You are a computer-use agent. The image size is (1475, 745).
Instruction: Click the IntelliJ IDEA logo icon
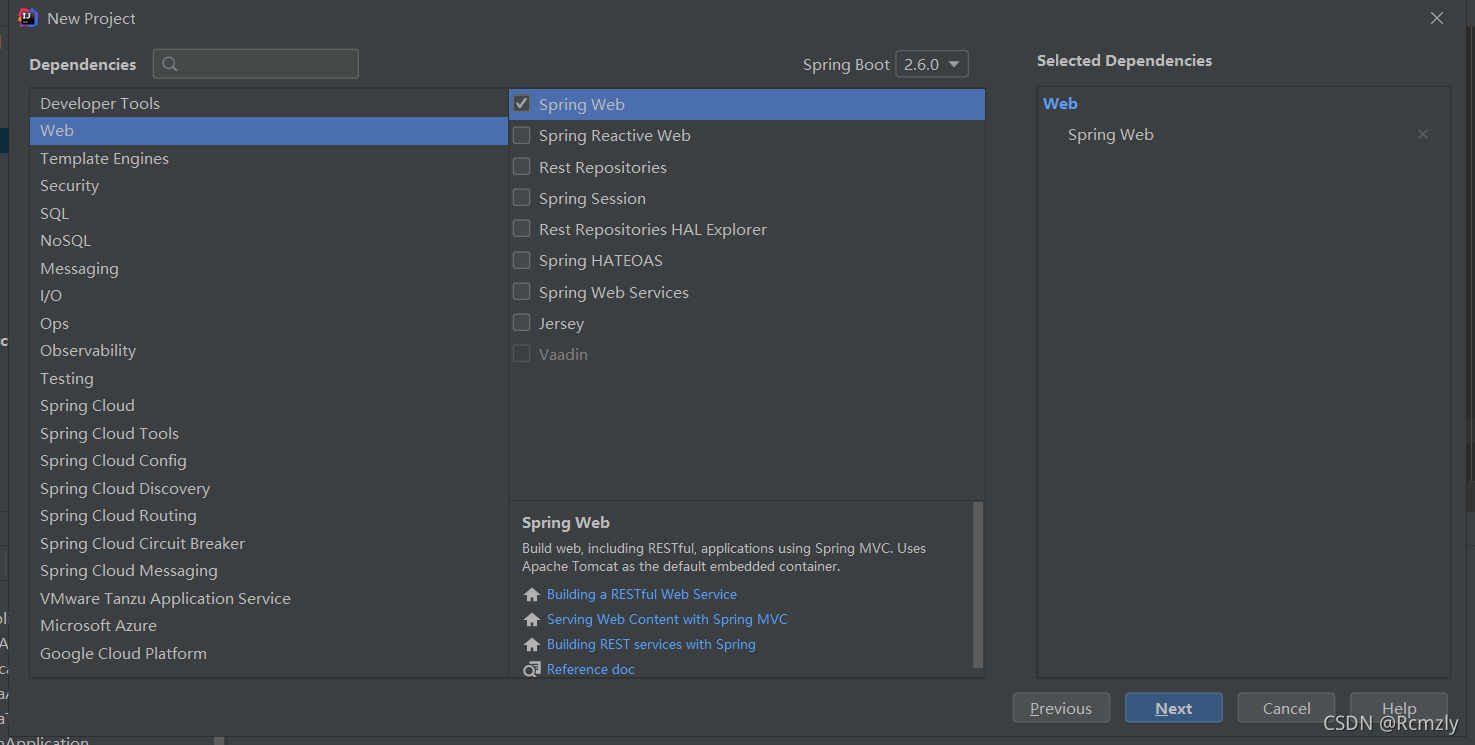click(x=28, y=18)
